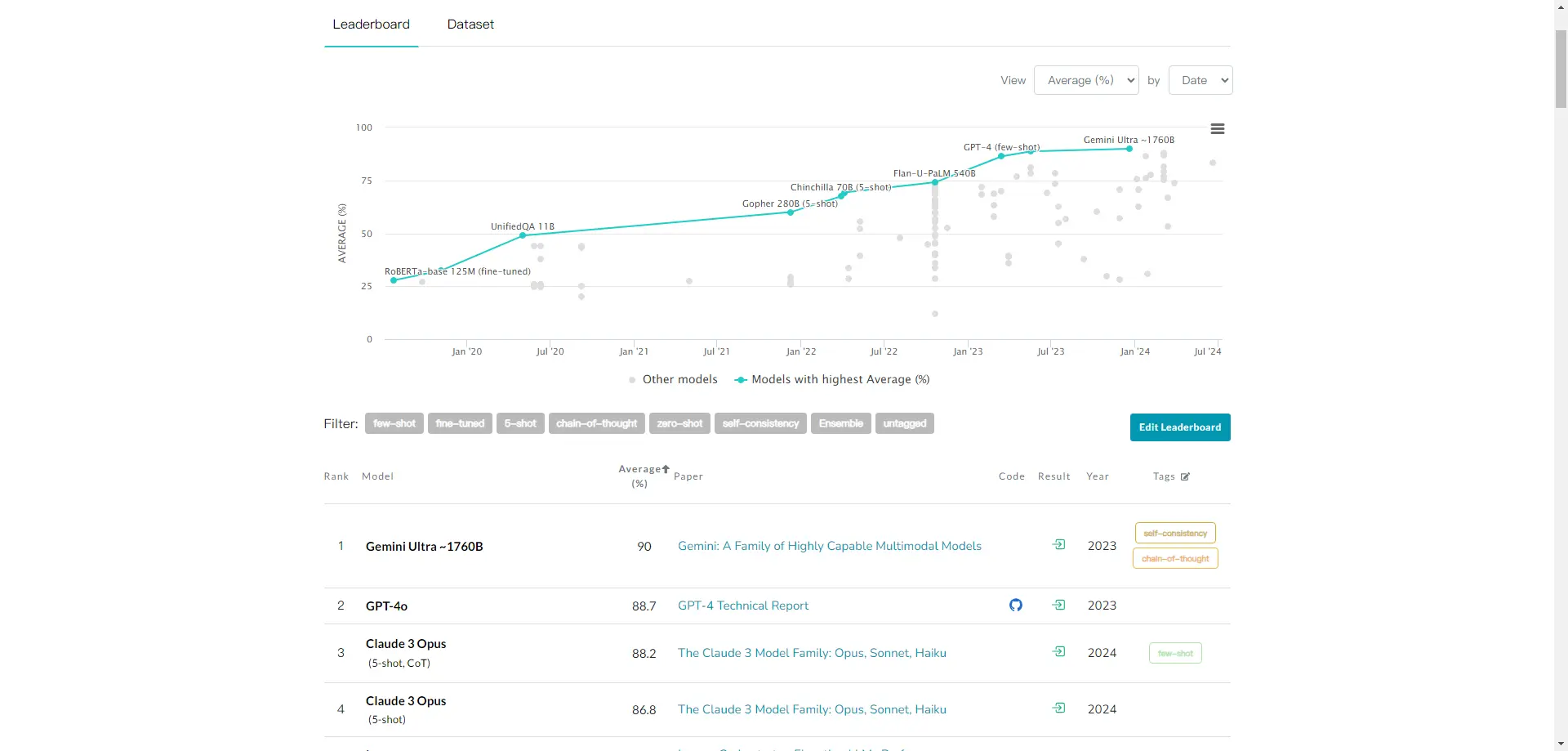Toggle the zero-shot filter
Viewport: 1568px width, 751px height.
point(679,423)
